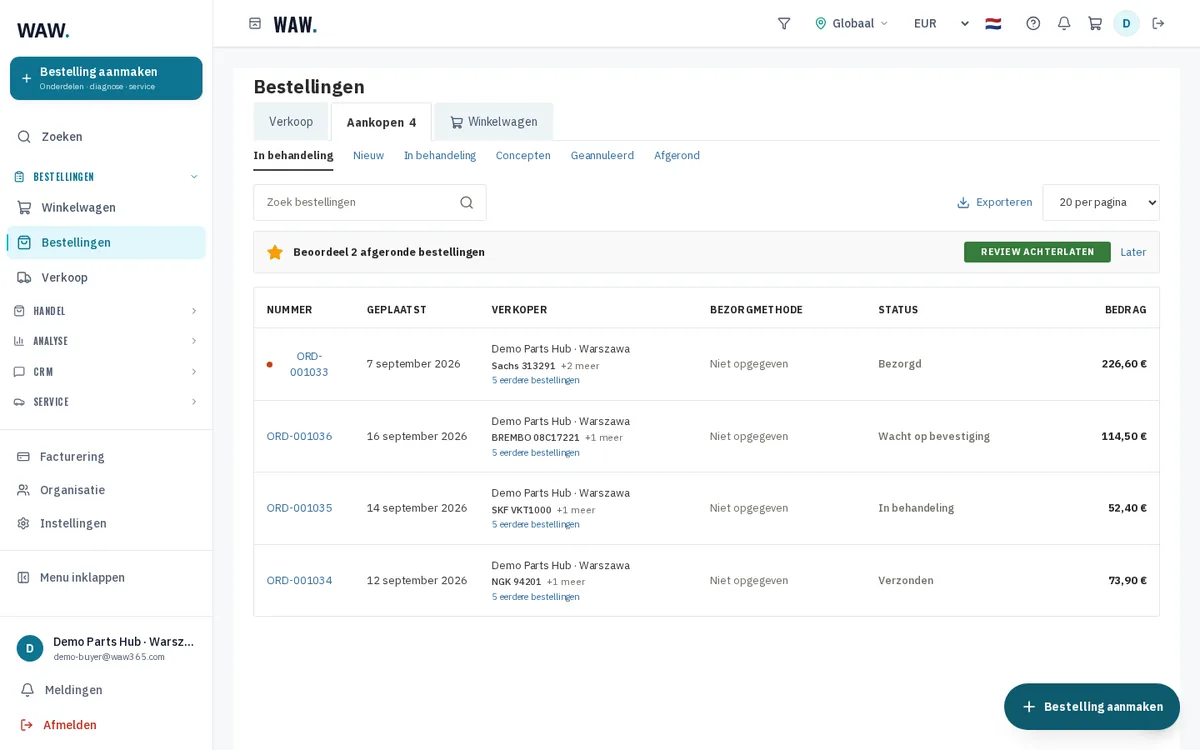Viewport: 1200px width, 750px height.
Task: Open notifications bell in top bar
Action: tap(1064, 23)
